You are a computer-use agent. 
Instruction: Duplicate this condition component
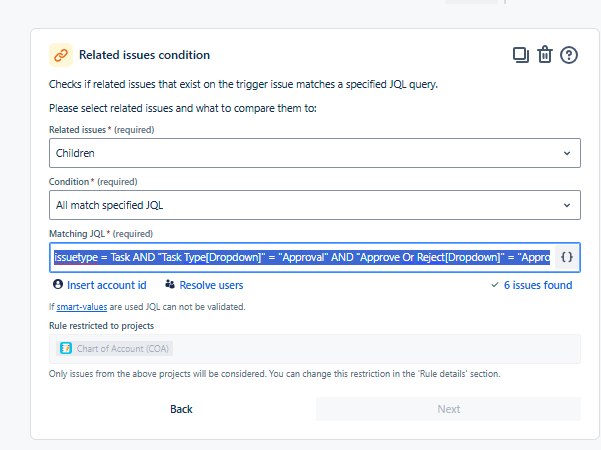click(x=520, y=55)
